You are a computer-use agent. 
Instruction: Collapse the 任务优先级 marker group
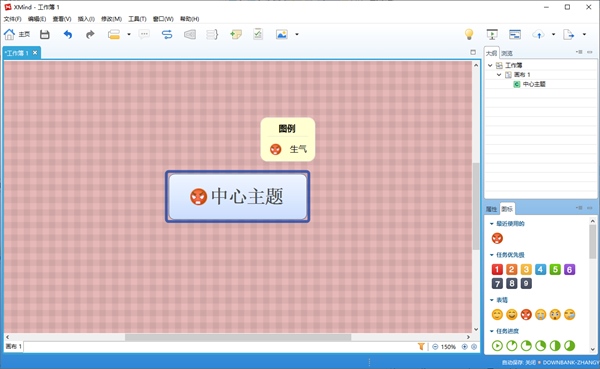tap(492, 255)
